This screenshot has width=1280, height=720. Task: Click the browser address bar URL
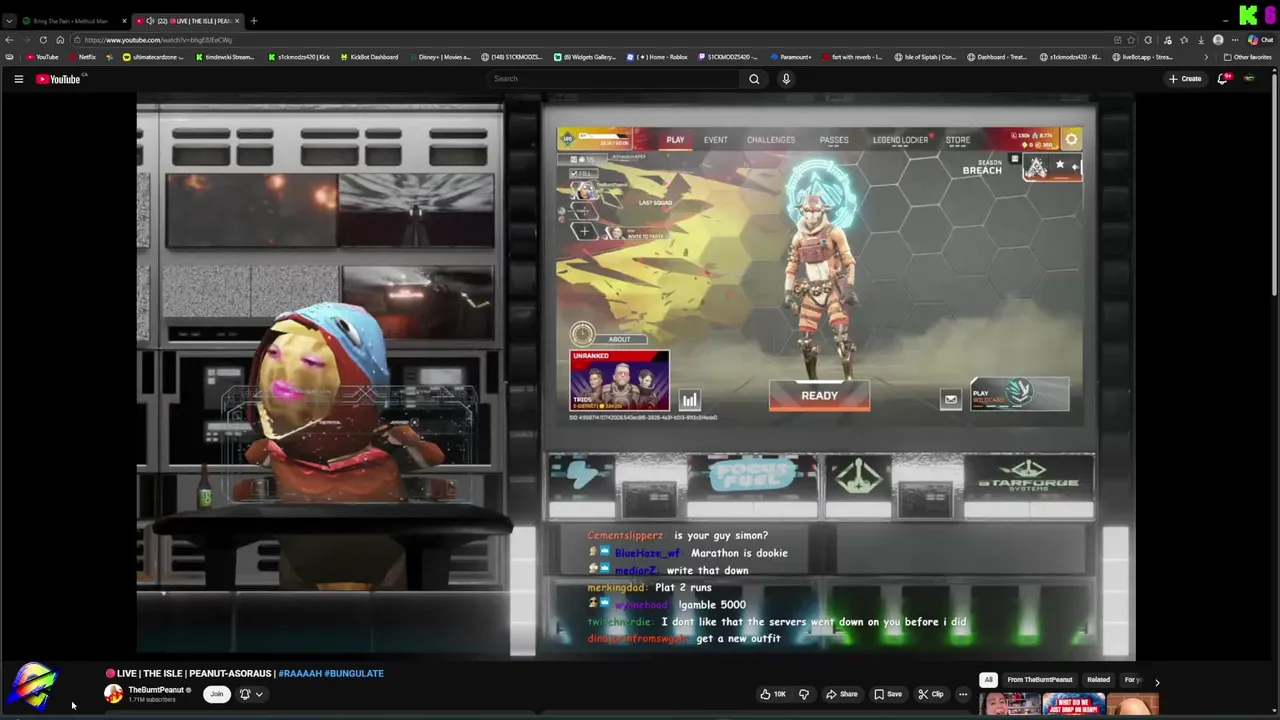[x=158, y=40]
